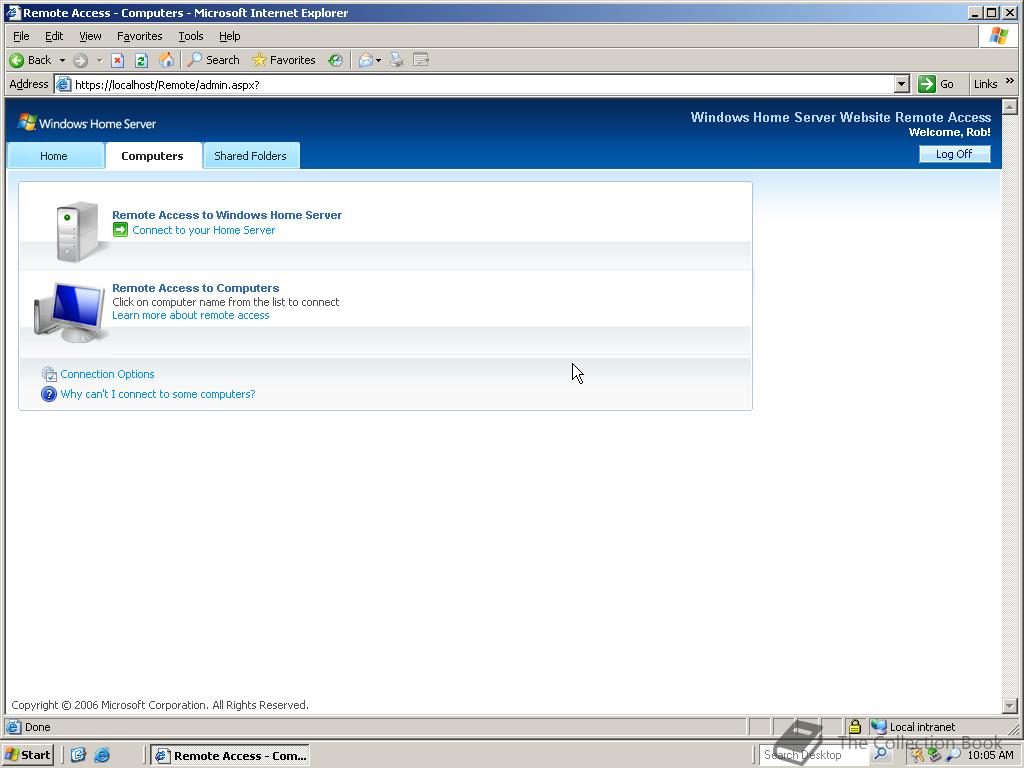1024x768 pixels.
Task: Click the Local intranet zone icon
Action: 879,727
